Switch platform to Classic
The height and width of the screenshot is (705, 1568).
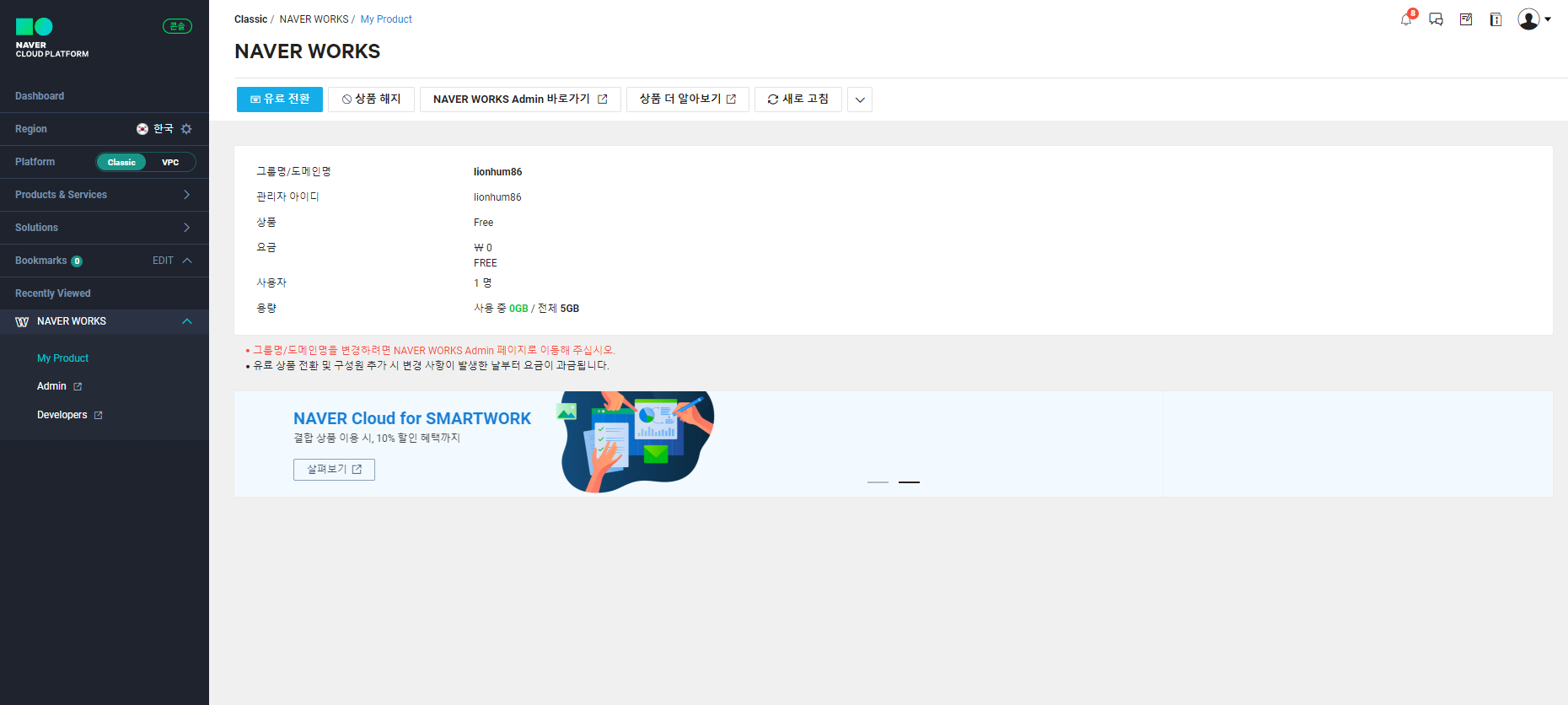point(121,162)
